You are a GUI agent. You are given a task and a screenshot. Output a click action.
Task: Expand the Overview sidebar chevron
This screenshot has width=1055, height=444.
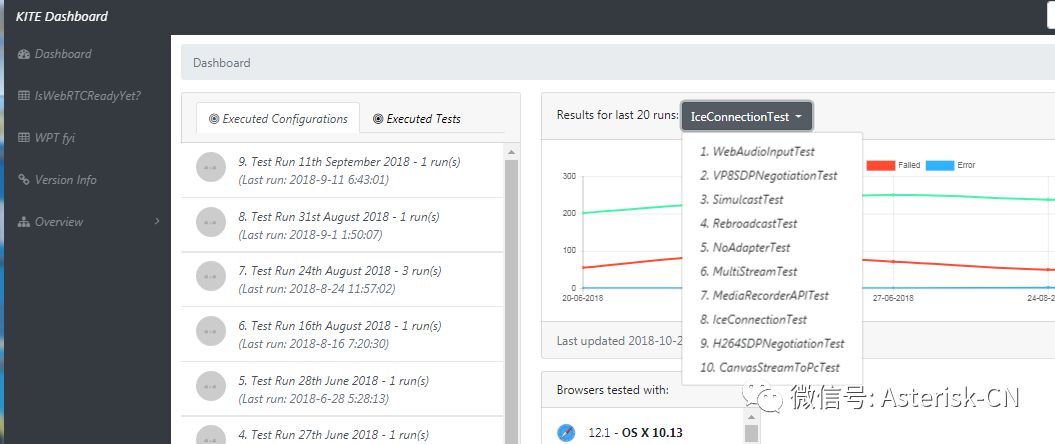tap(157, 221)
